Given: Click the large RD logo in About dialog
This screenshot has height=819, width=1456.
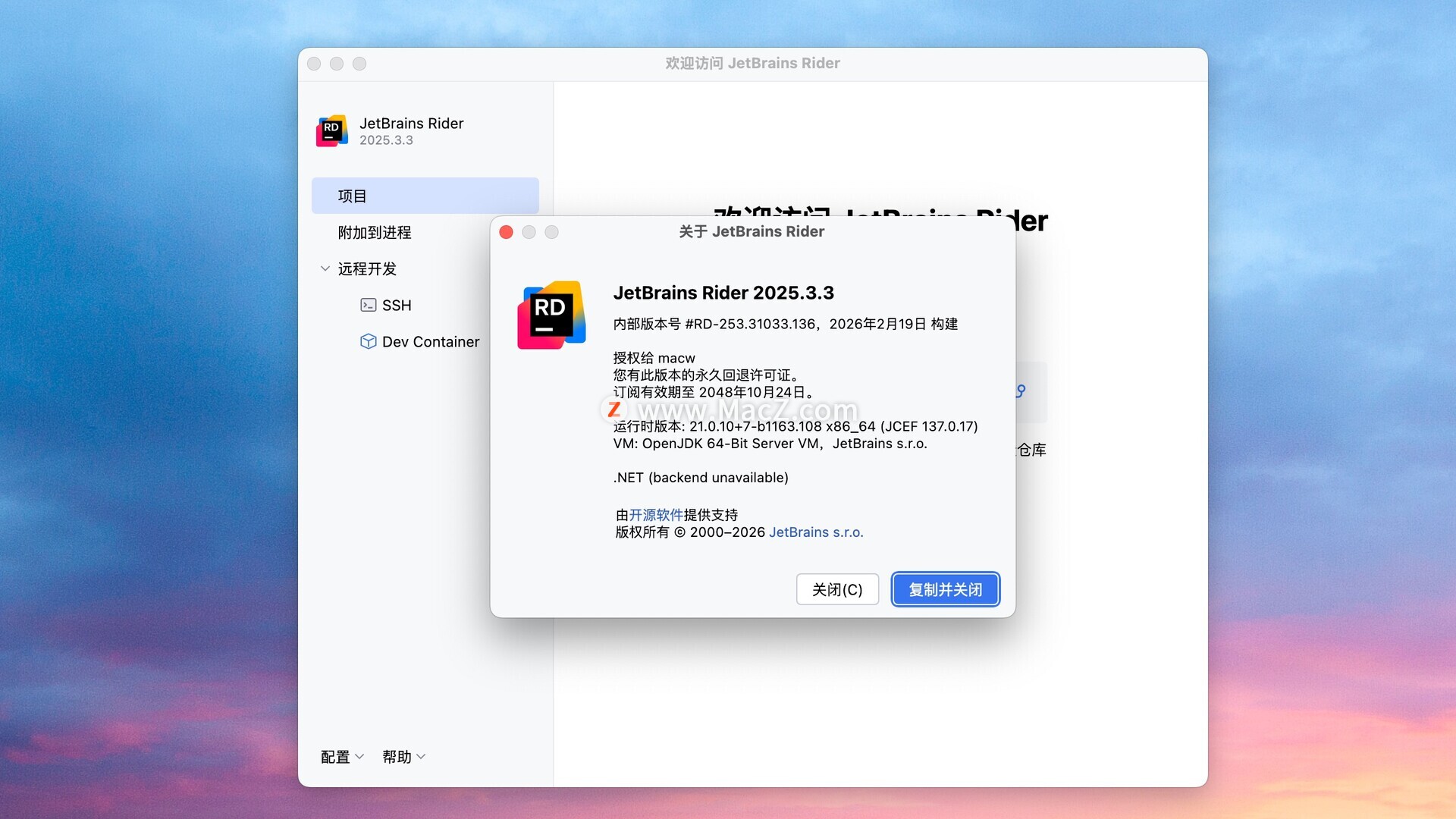Looking at the screenshot, I should click(x=551, y=315).
